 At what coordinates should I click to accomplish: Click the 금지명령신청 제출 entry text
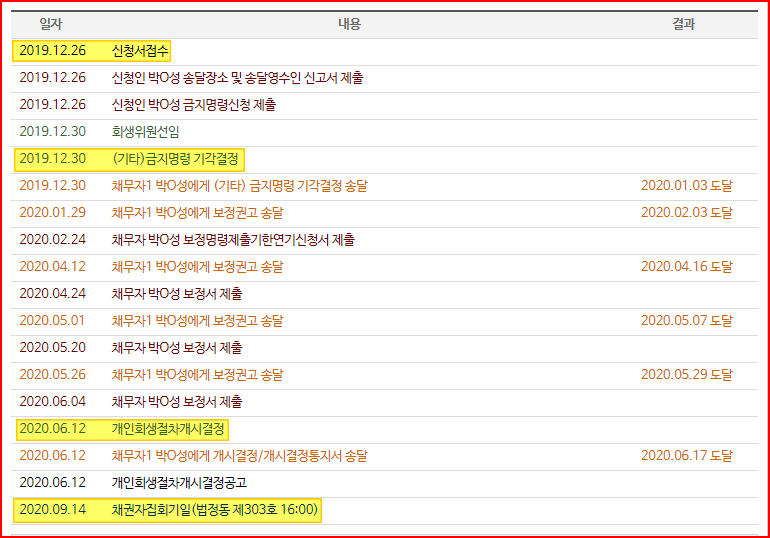tap(193, 105)
